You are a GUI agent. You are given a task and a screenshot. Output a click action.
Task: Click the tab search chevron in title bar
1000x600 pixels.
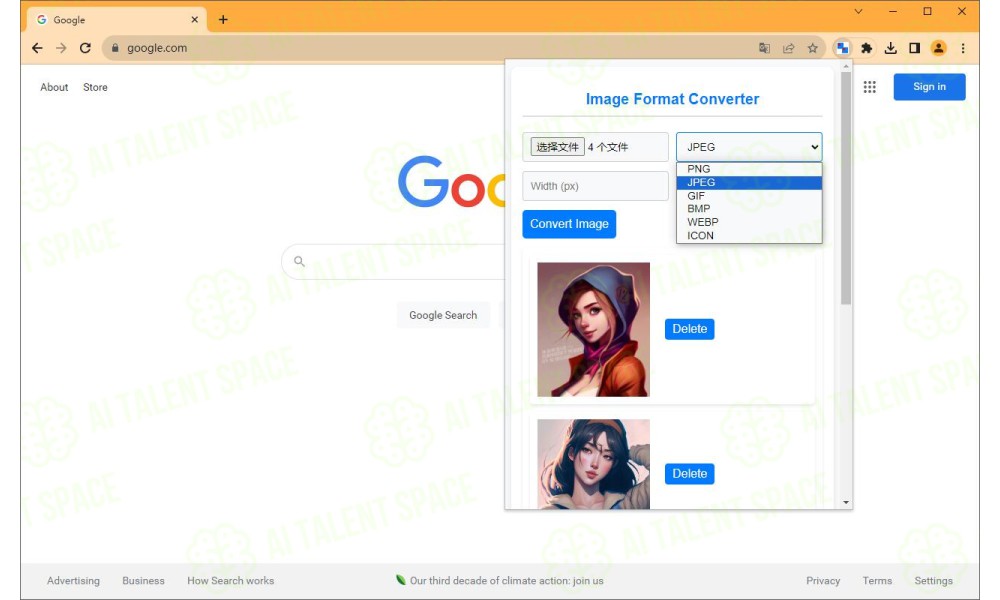point(858,11)
